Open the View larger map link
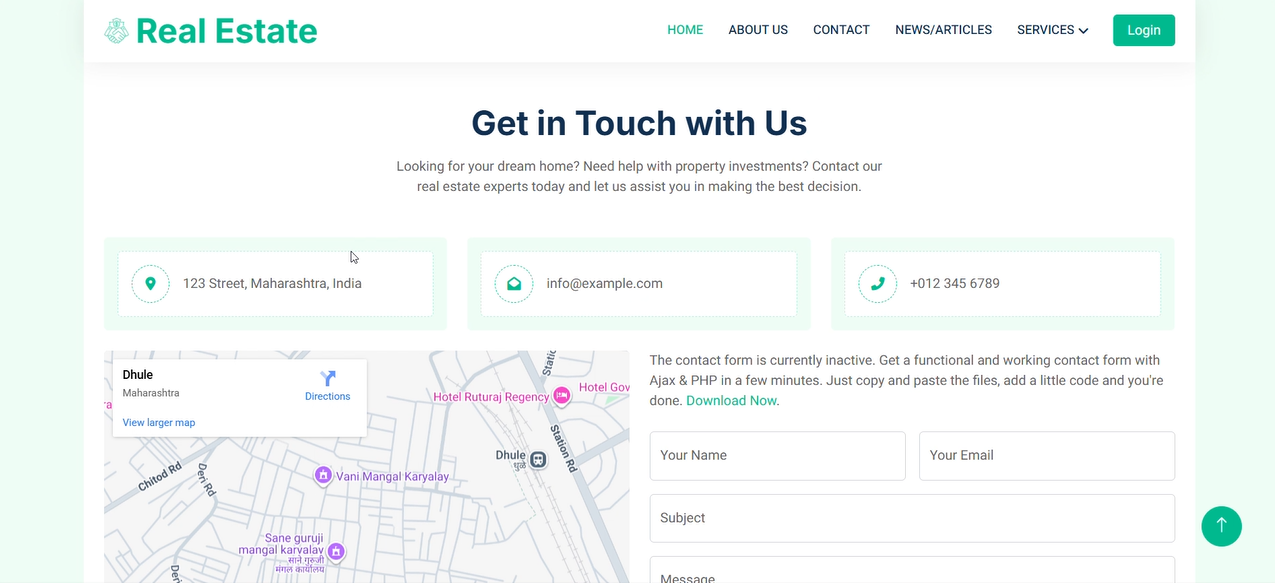1275x583 pixels. click(x=159, y=423)
